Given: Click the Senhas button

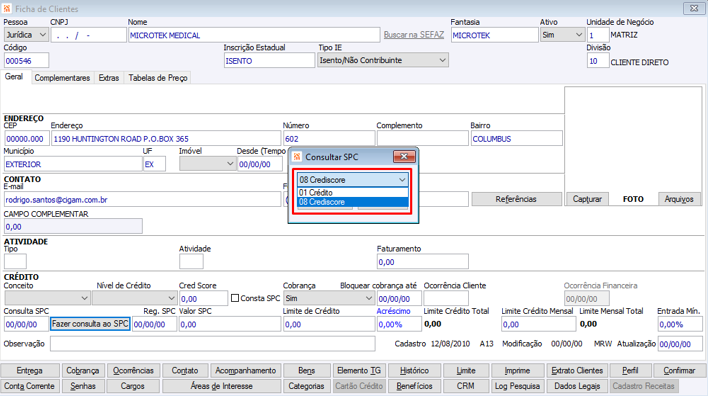Looking at the screenshot, I should [x=83, y=386].
